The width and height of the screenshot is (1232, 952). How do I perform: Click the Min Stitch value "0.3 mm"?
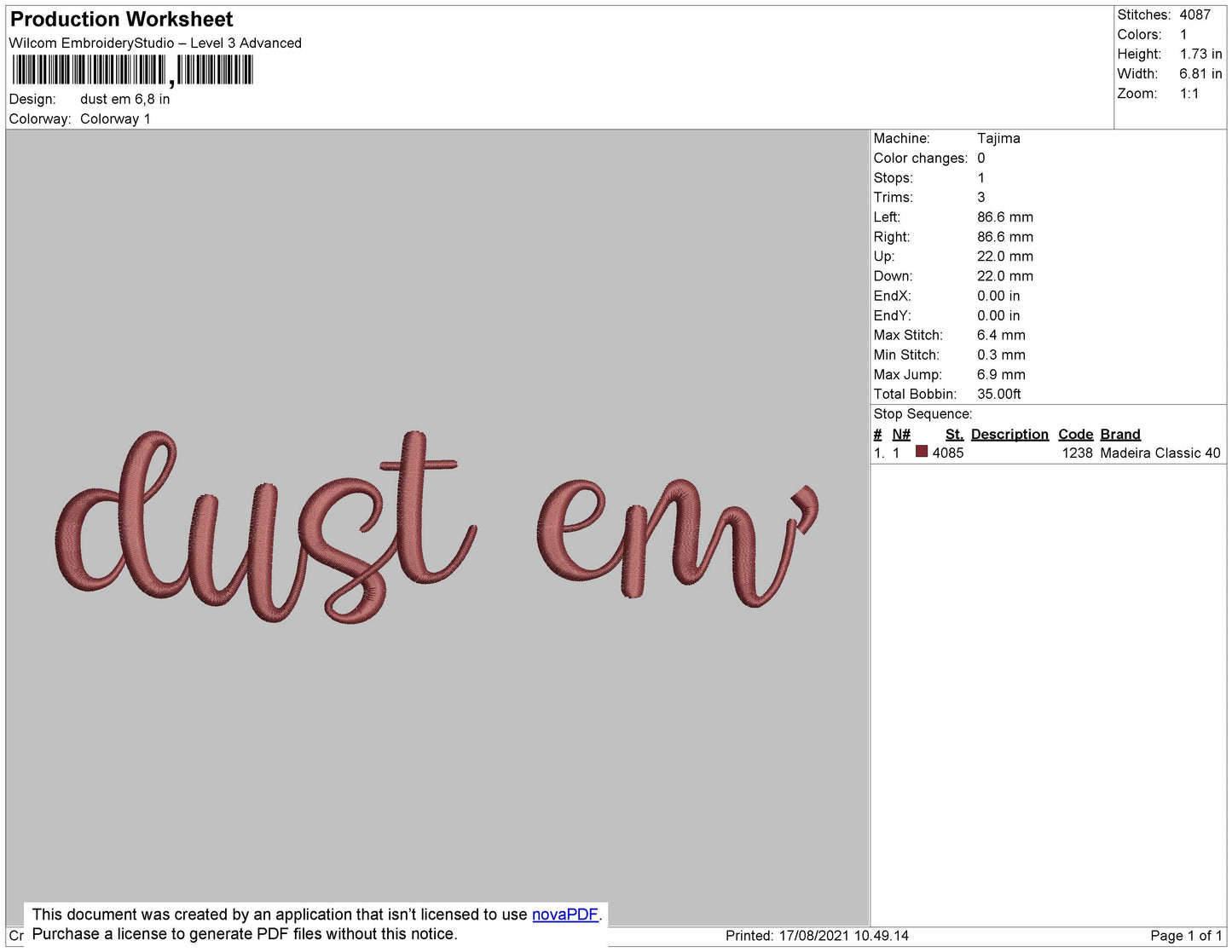pos(1001,355)
